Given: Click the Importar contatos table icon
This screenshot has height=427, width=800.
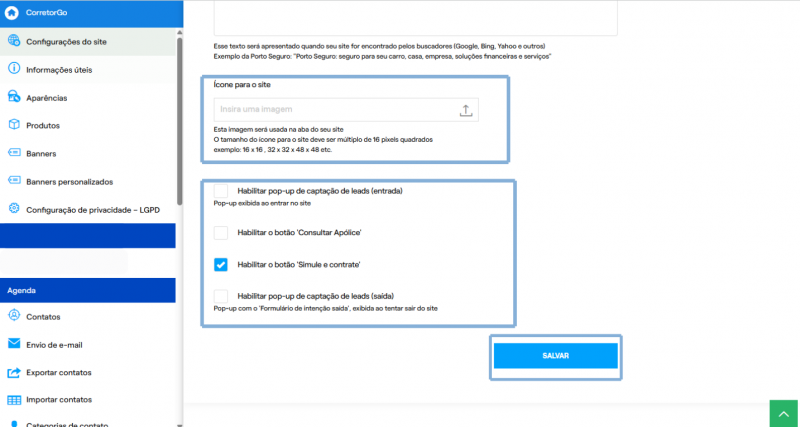Looking at the screenshot, I should pos(14,400).
